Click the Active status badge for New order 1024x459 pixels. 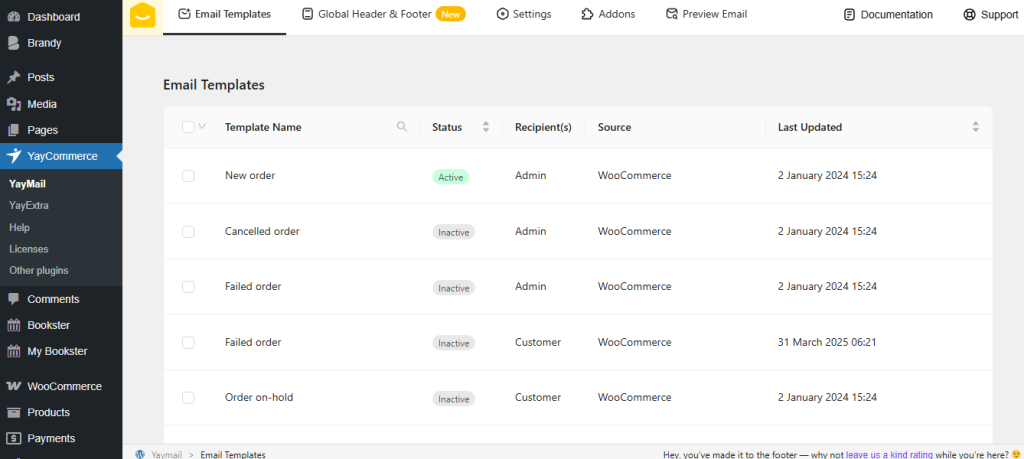click(x=451, y=177)
